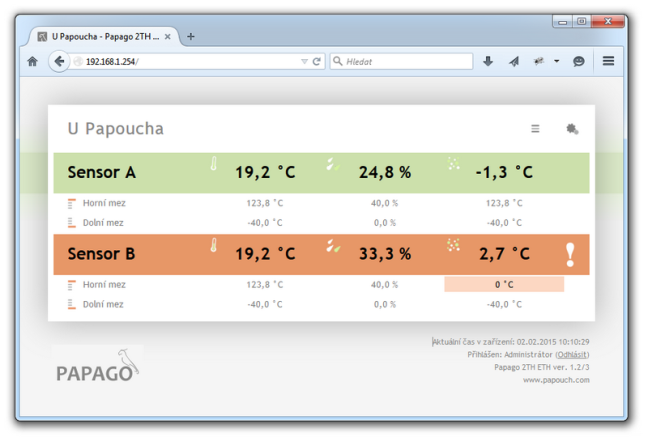
Task: Select the U Papoucha browser tab
Action: [x=98, y=36]
